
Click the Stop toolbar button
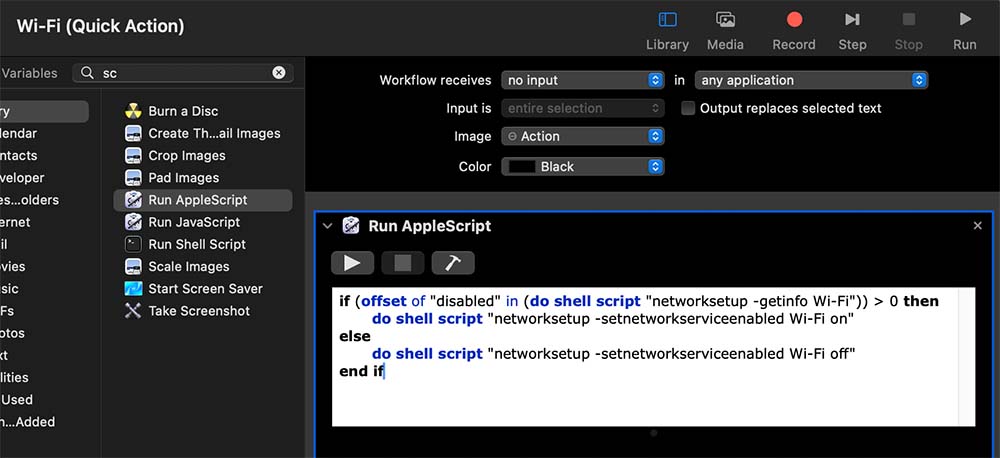[909, 31]
